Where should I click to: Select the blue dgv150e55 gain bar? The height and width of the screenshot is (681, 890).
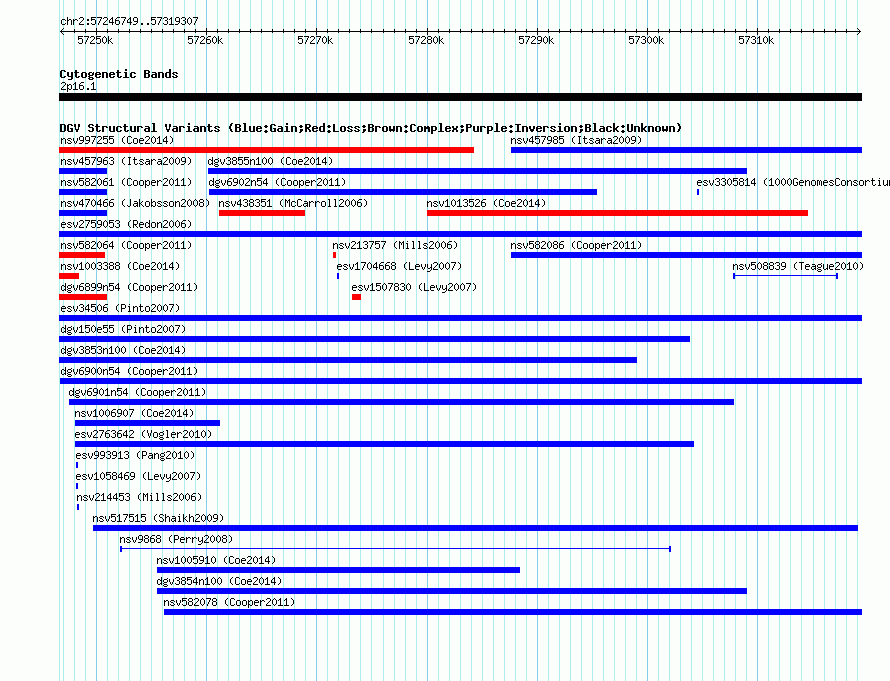coord(375,339)
